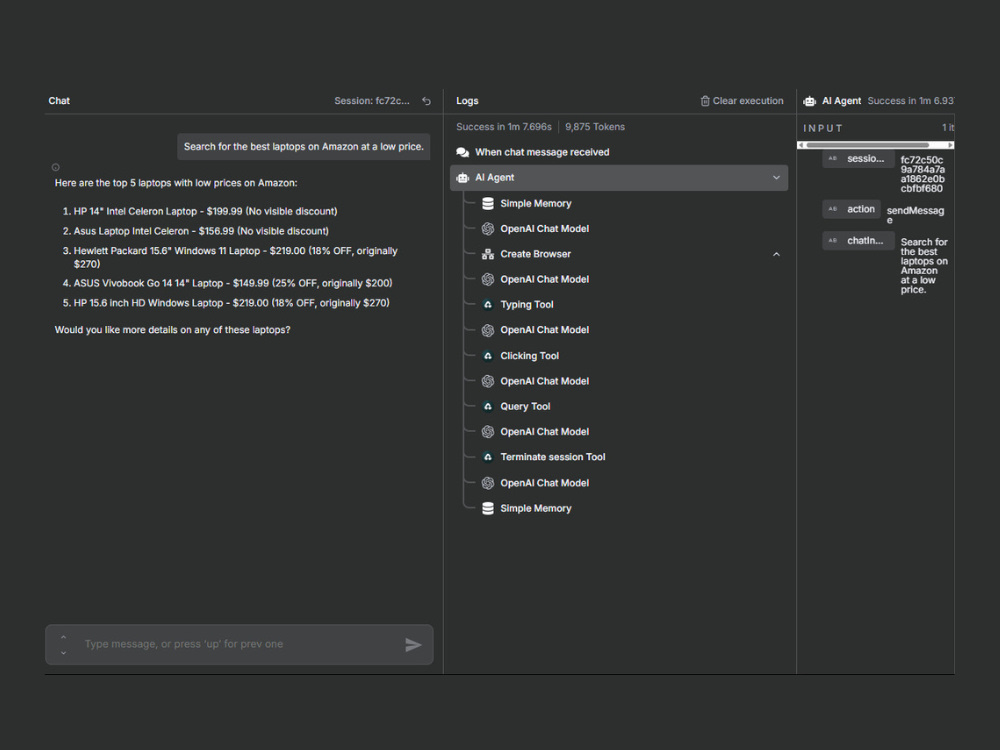The height and width of the screenshot is (750, 1000).
Task: Click the robot icon in the AI Agent log row
Action: 463,178
